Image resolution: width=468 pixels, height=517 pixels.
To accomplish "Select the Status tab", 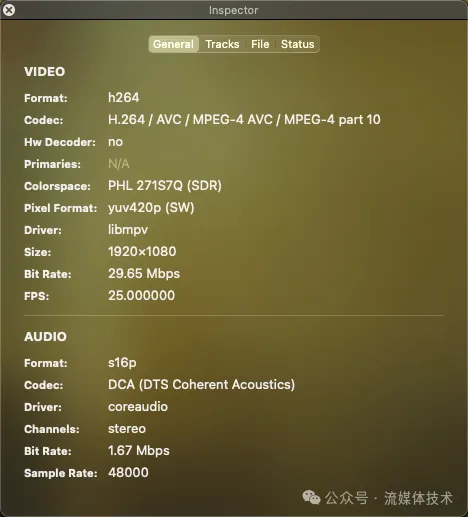I will [x=297, y=44].
